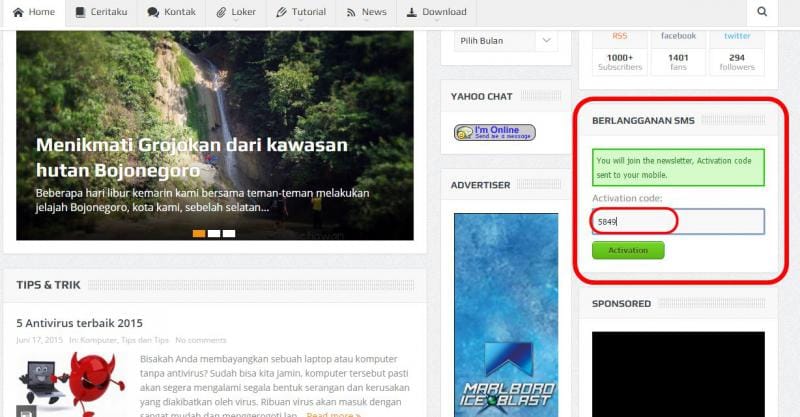The width and height of the screenshot is (800, 417).
Task: Open the Tips dan Tips category link
Action: click(x=145, y=340)
